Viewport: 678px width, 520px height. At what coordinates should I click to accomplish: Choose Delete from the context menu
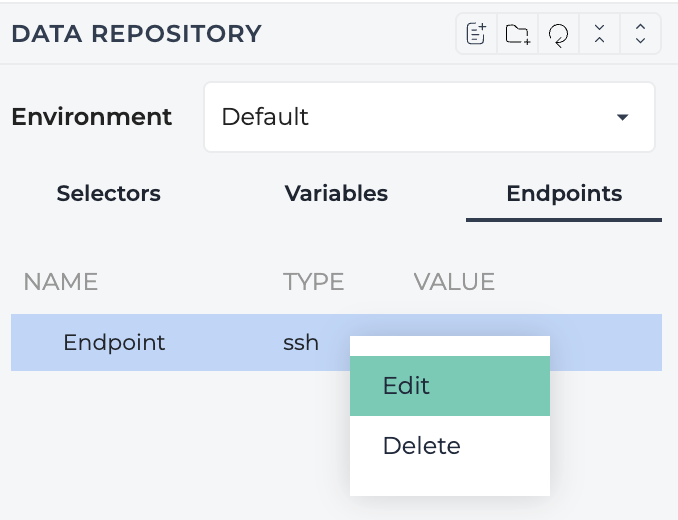coord(450,446)
